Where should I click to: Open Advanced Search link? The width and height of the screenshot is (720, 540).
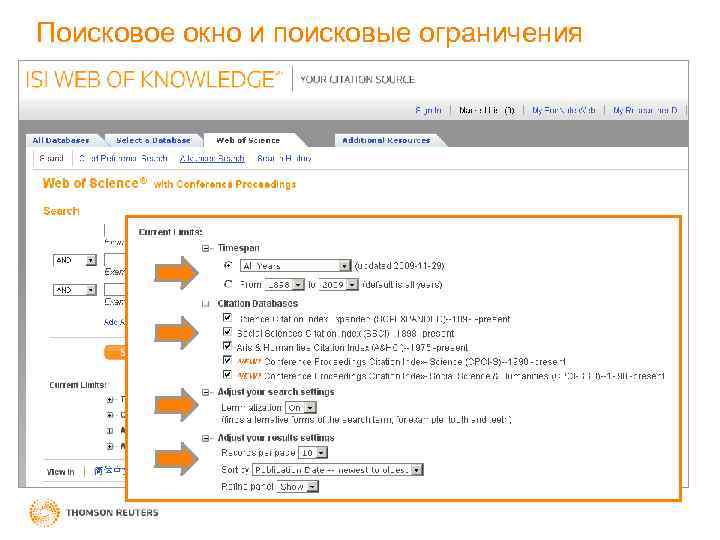pyautogui.click(x=212, y=158)
